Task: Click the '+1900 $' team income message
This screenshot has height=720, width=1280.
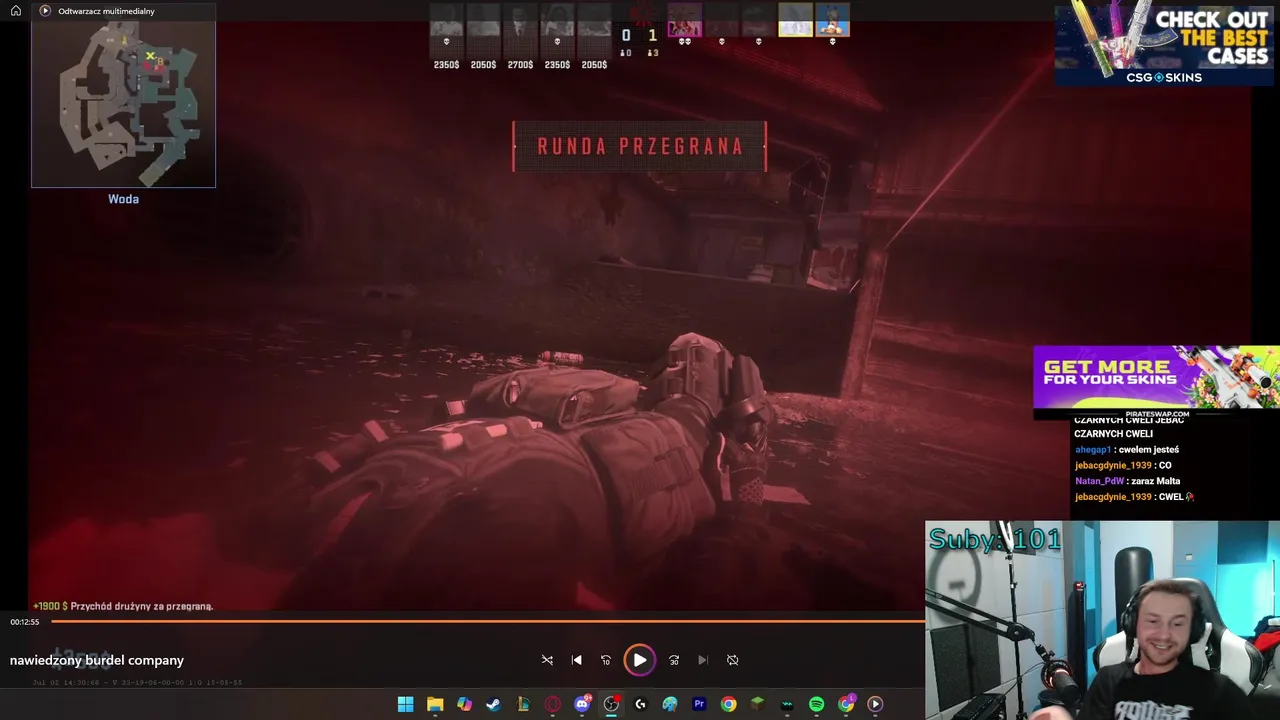Action: click(123, 606)
